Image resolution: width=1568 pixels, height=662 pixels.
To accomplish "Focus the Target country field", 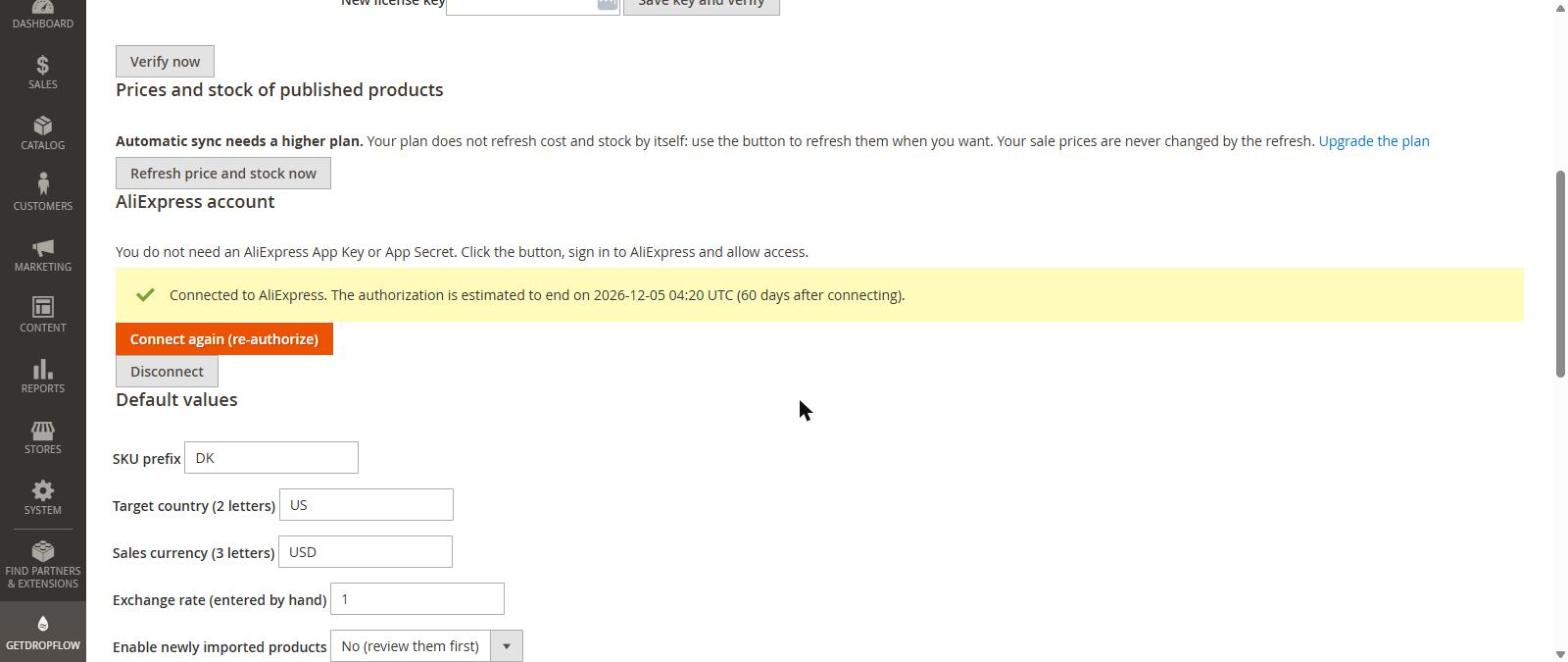I will coord(366,505).
